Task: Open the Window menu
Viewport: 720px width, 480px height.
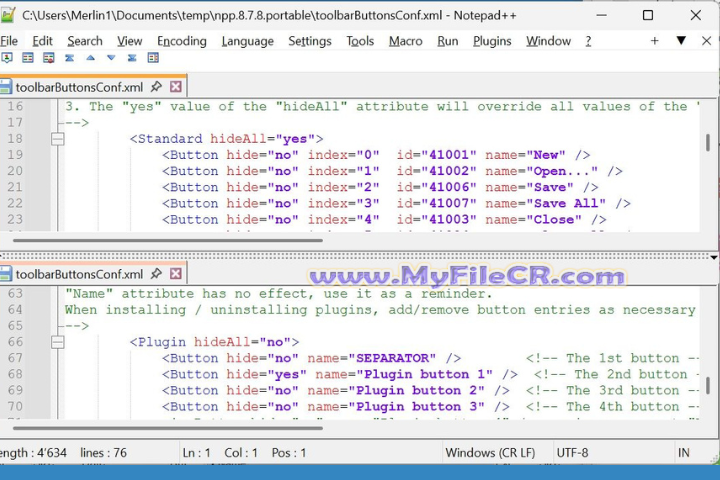Action: (548, 41)
